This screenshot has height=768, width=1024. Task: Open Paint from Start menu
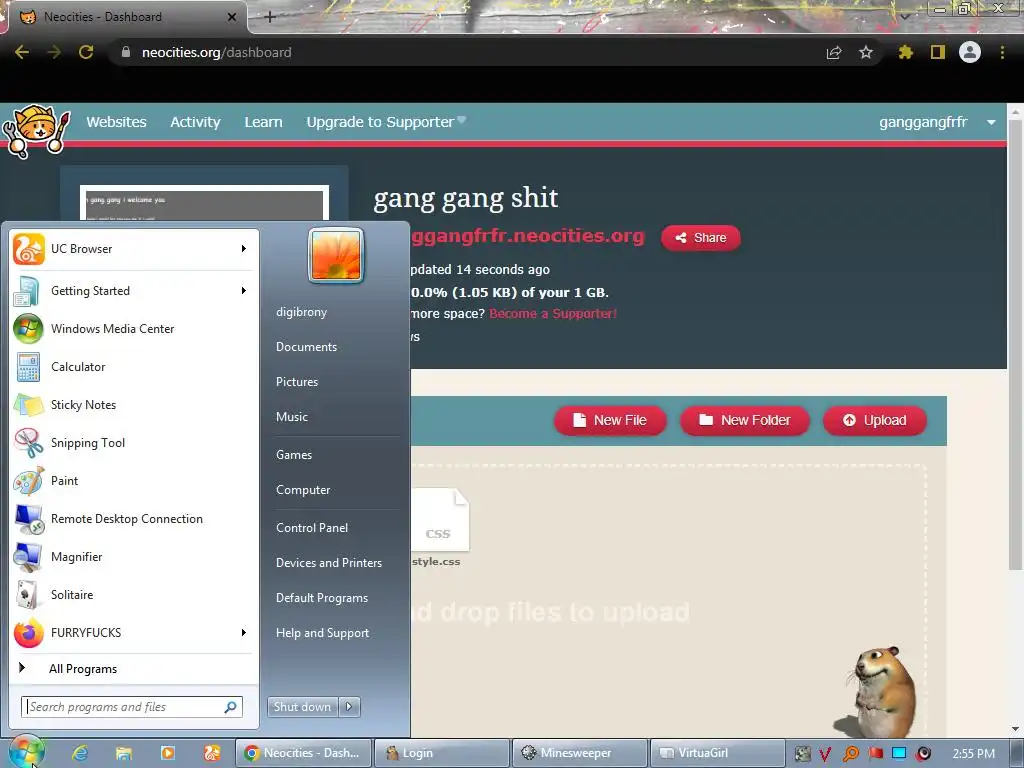pos(132,481)
